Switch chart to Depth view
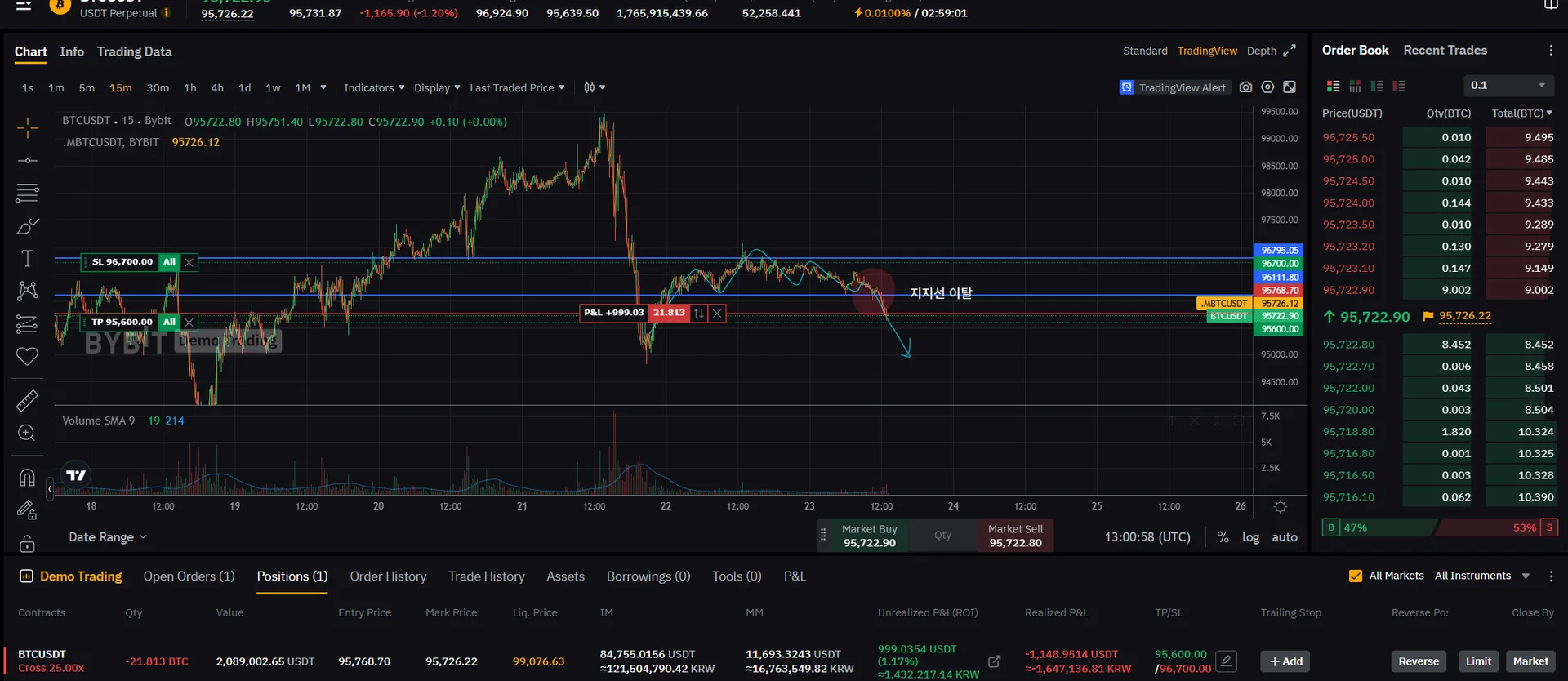Screen dimensions: 1568x681 [x=1261, y=51]
